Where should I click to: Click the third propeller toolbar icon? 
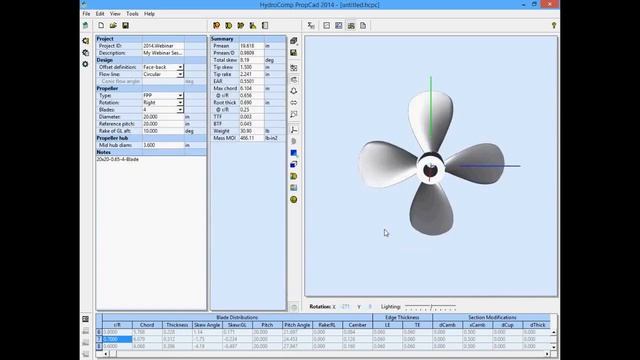point(241,25)
